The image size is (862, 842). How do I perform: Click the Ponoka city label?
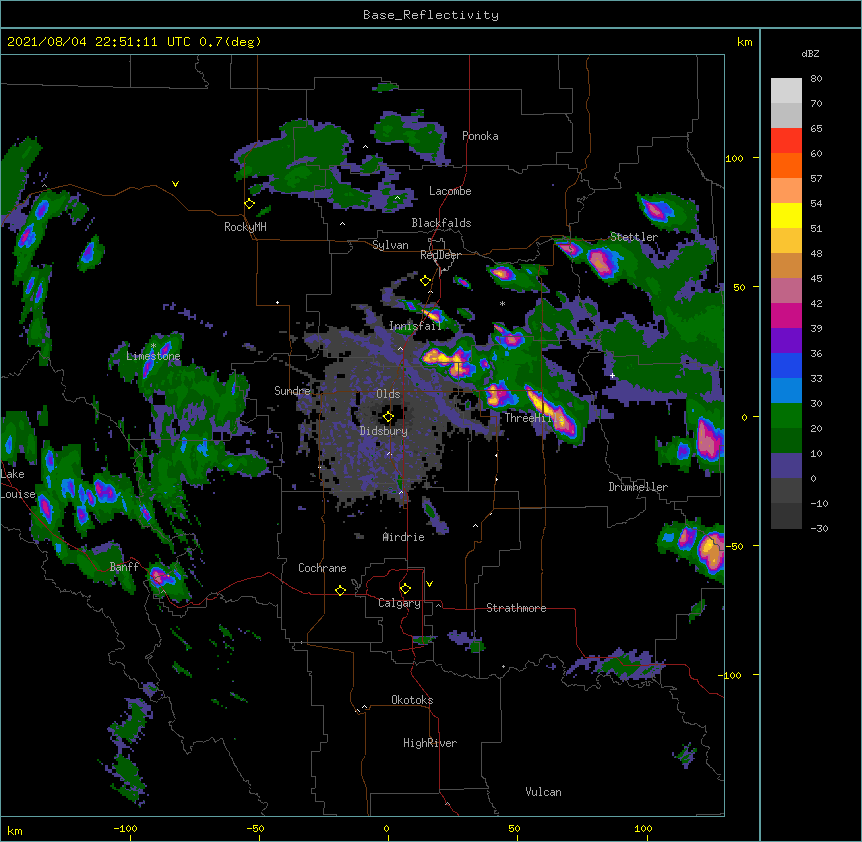pyautogui.click(x=480, y=136)
